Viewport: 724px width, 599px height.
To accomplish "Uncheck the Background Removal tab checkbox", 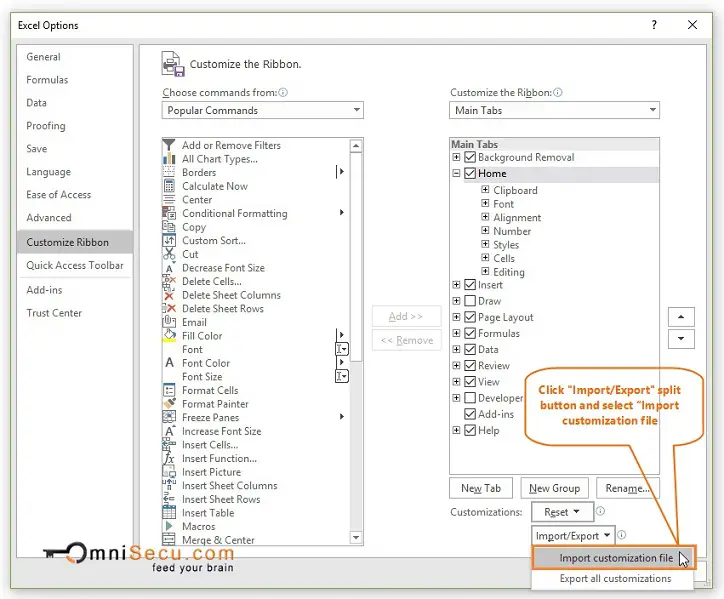I will [x=470, y=157].
